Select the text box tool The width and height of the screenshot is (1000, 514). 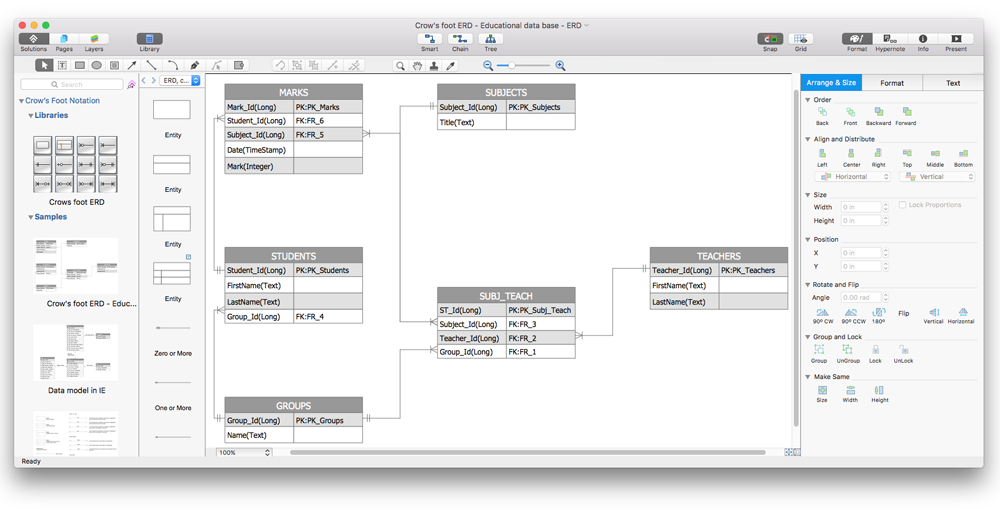62,65
